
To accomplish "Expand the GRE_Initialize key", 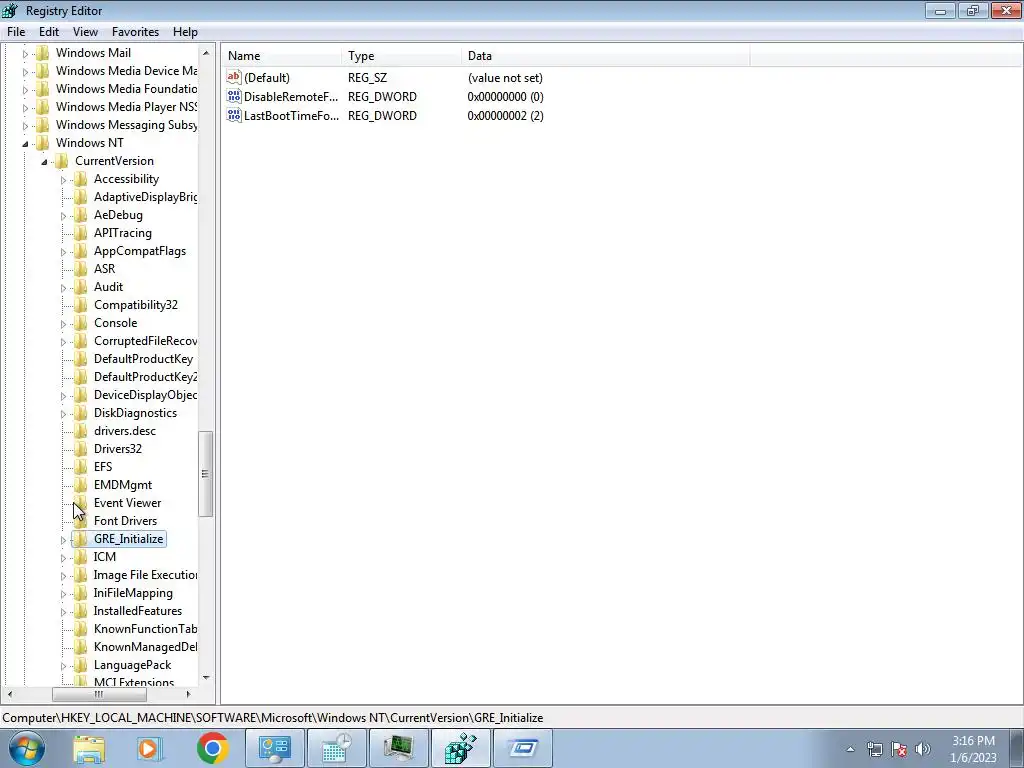I will [x=63, y=539].
